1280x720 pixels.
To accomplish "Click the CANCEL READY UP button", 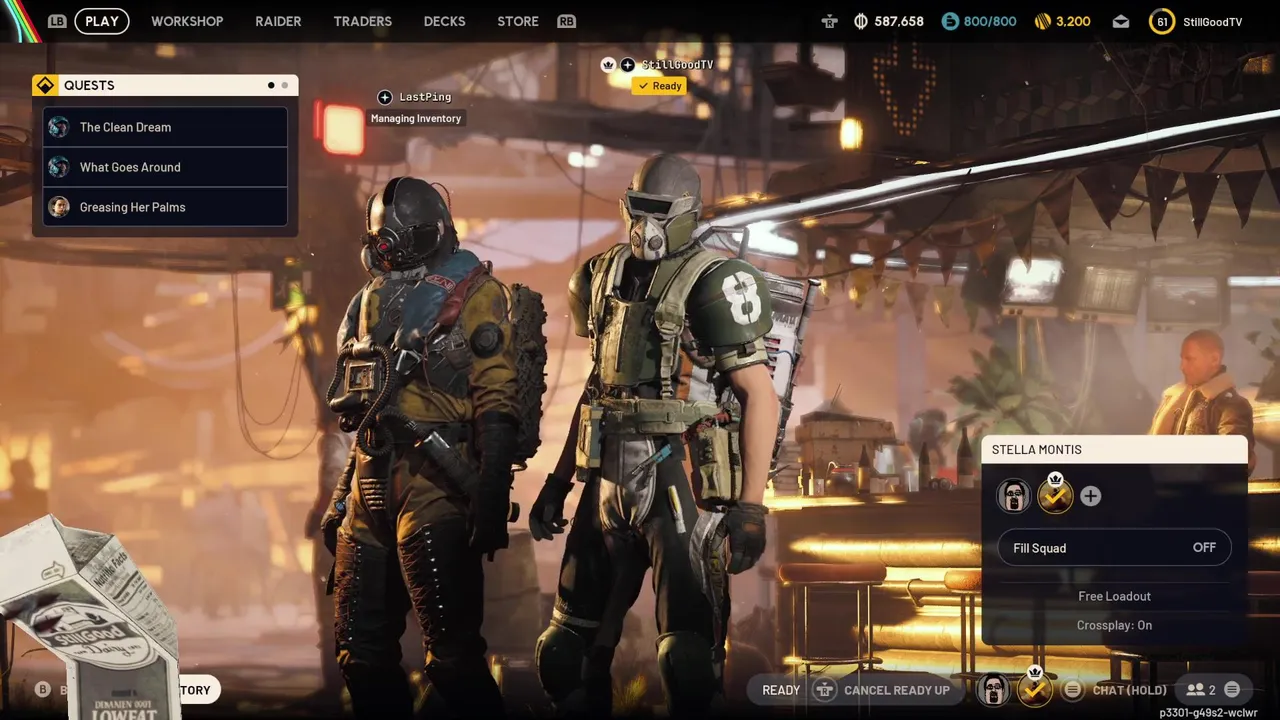I will [897, 690].
